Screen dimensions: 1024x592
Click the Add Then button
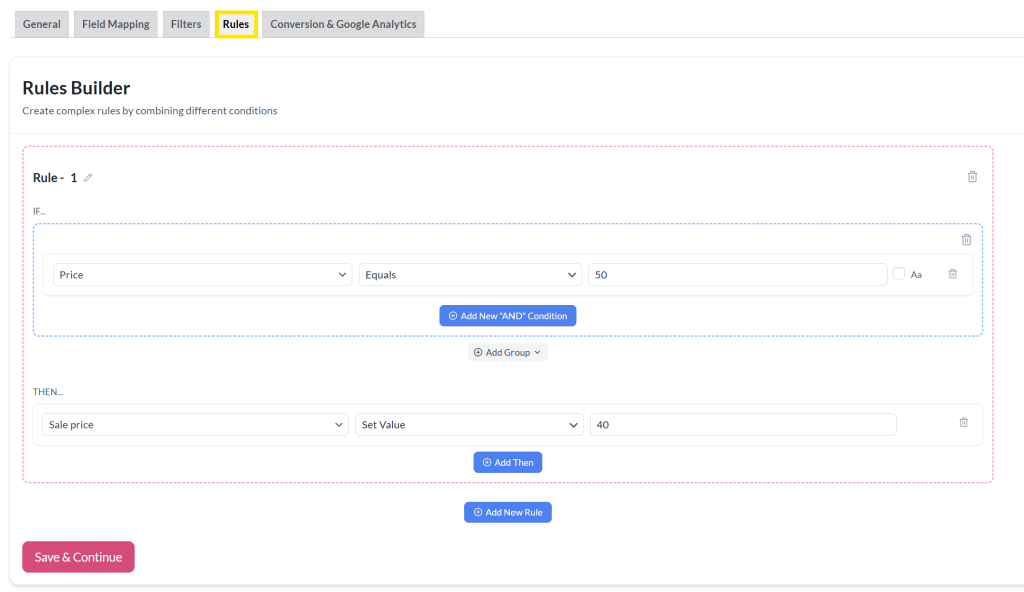point(508,461)
